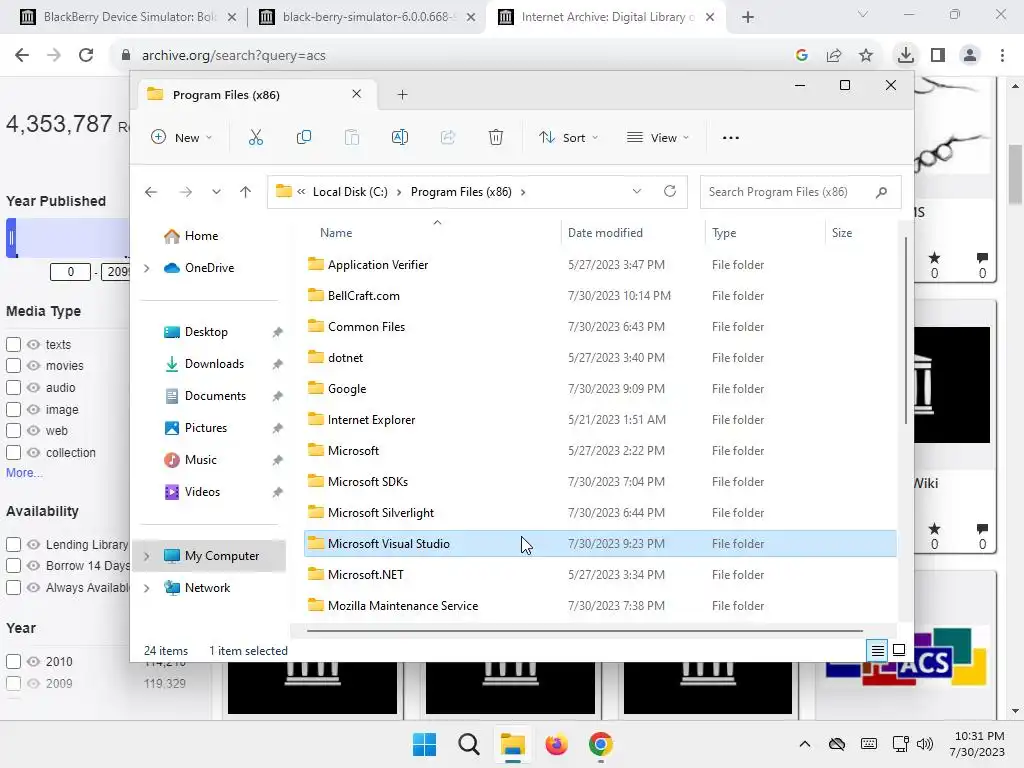Viewport: 1024px width, 768px height.
Task: Switch to black-berry-simulator-6.0.0.668 Chrome tab
Action: [x=367, y=17]
